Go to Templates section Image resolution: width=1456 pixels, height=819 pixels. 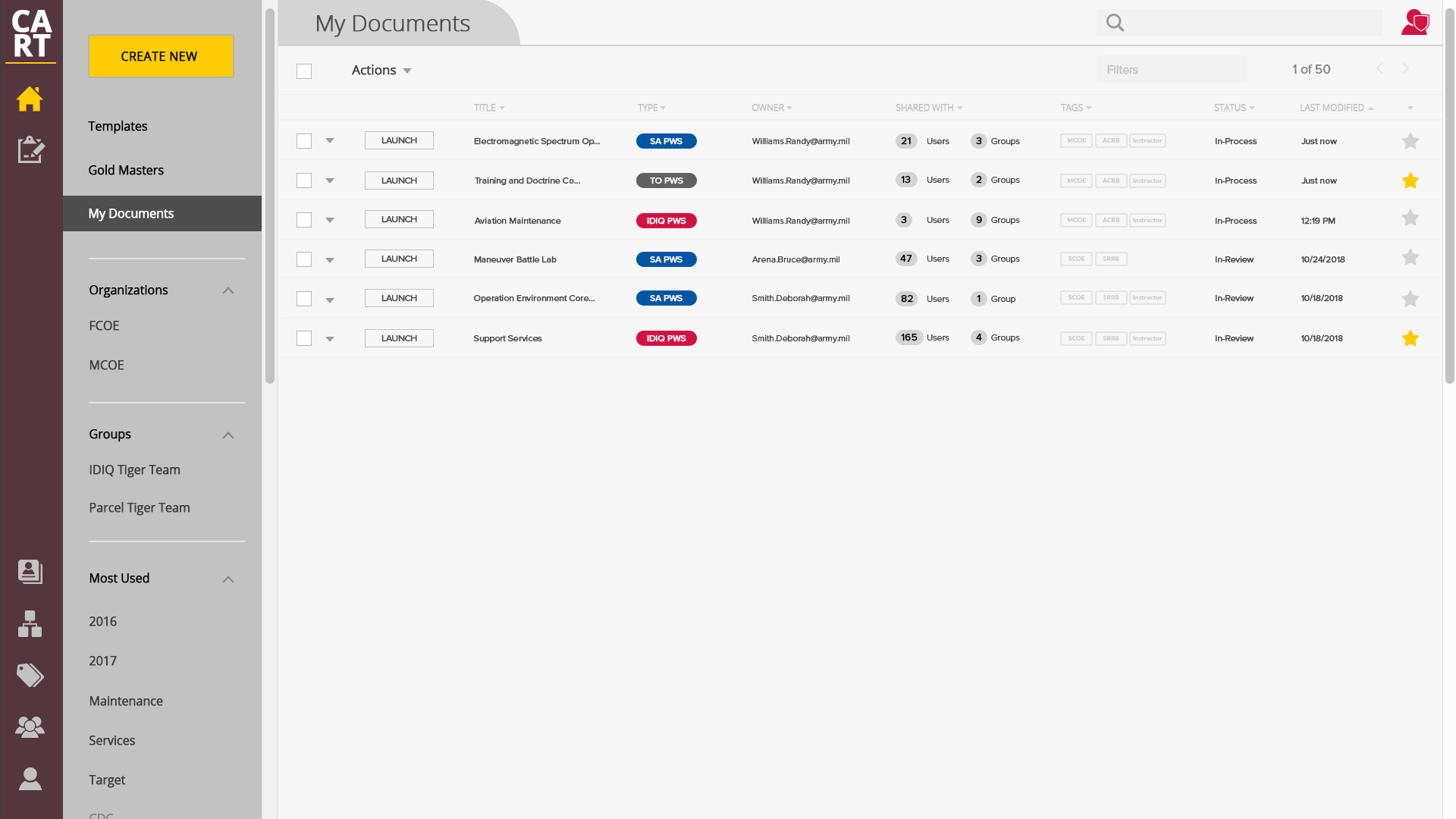pos(118,126)
